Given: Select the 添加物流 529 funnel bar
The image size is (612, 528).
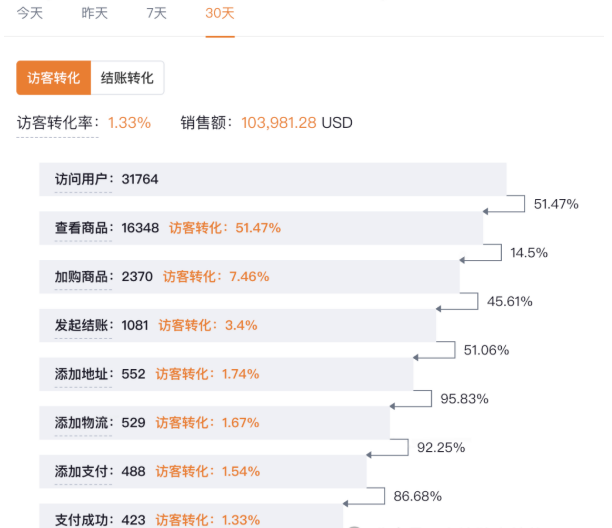Looking at the screenshot, I should click(213, 422).
